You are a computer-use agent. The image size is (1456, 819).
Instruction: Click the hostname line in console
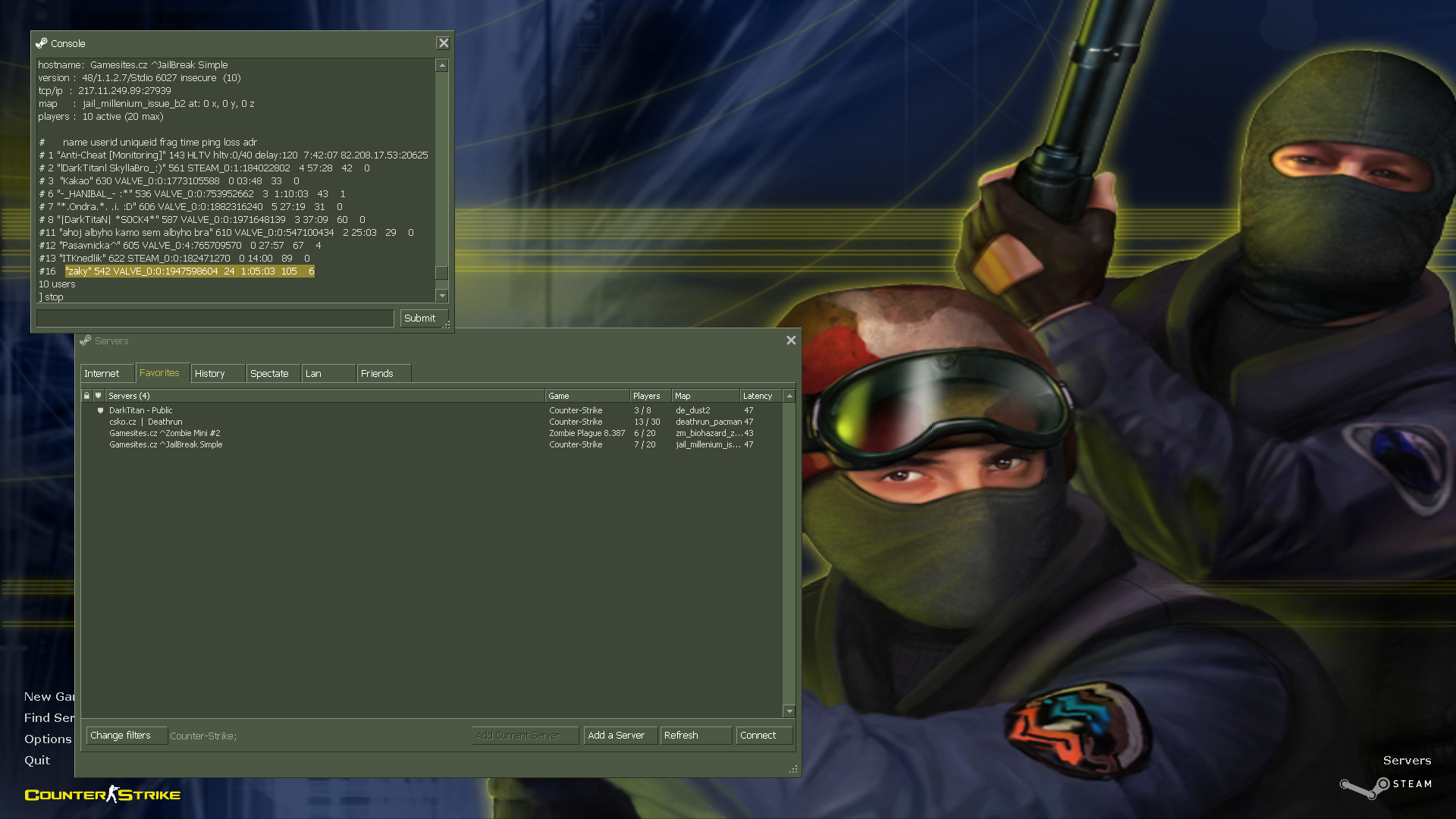[x=133, y=65]
